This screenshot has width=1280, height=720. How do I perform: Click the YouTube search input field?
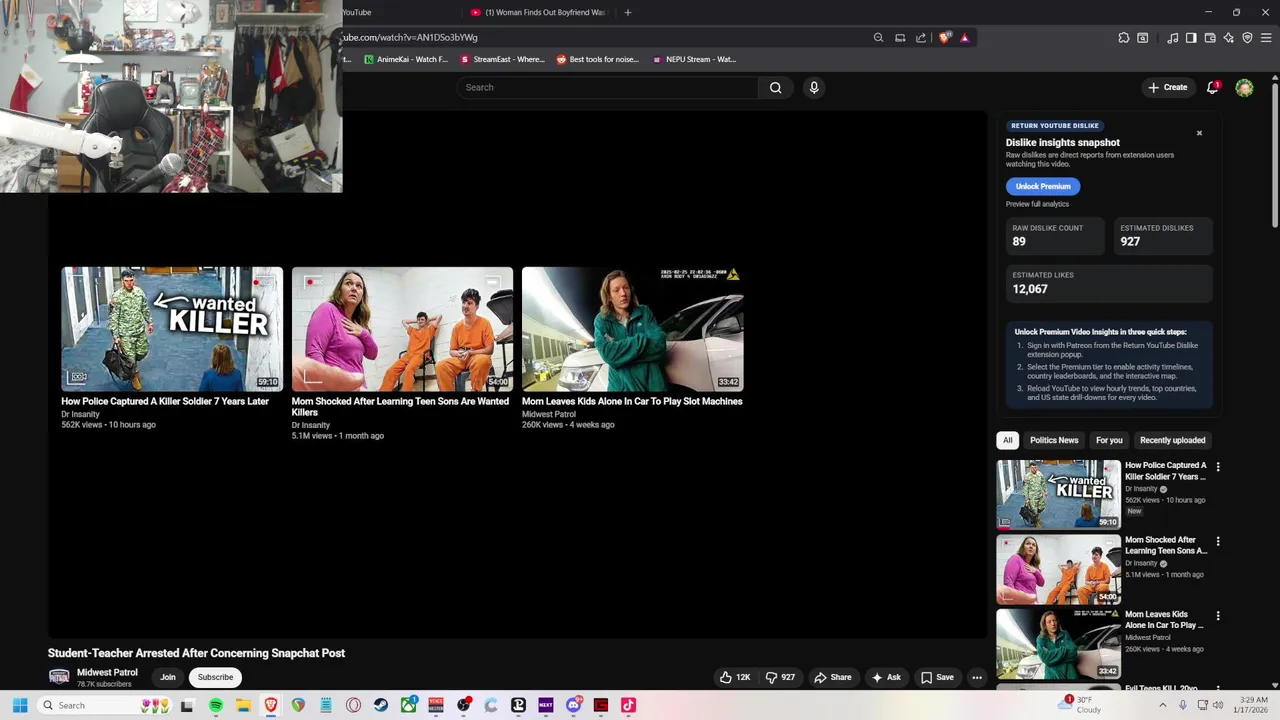(608, 87)
